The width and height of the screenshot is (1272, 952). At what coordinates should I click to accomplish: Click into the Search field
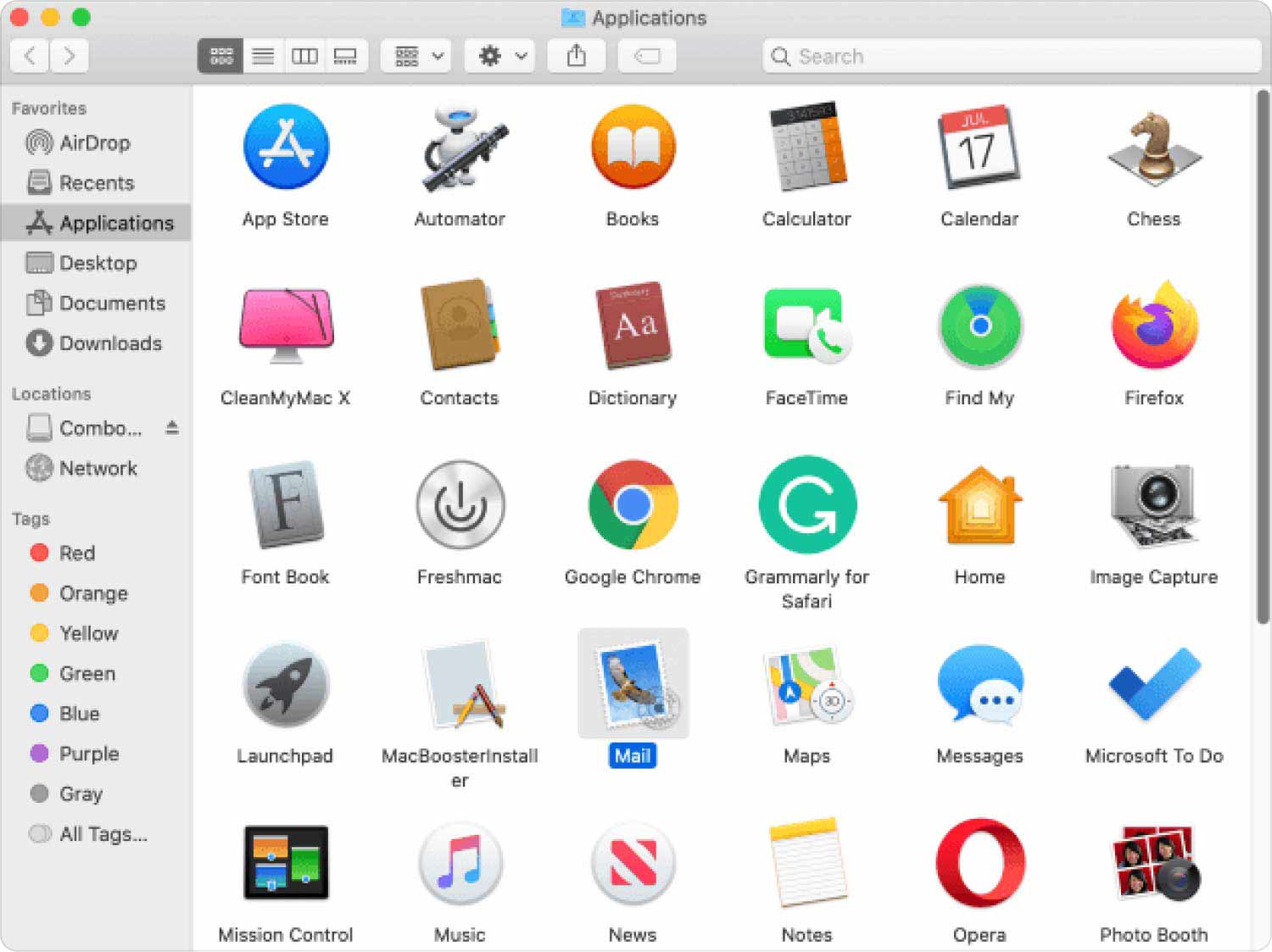[1011, 57]
